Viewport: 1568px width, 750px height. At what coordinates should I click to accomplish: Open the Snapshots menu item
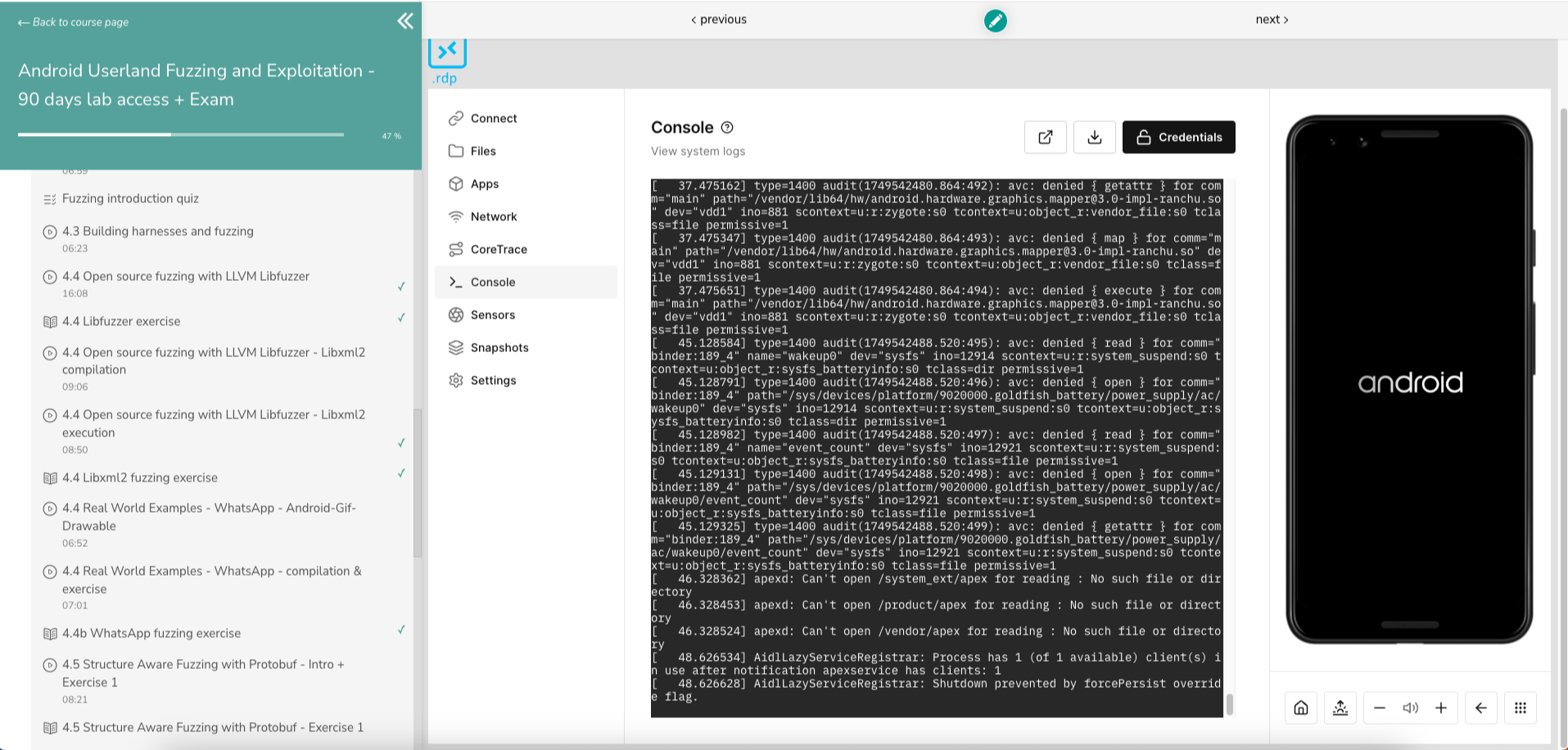tap(526, 348)
